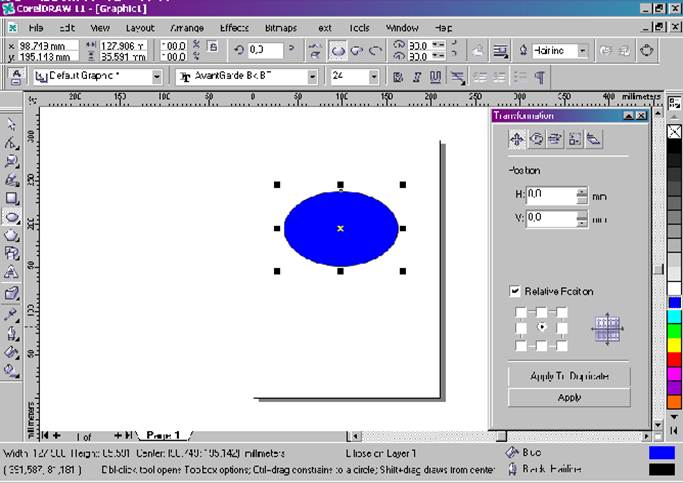The height and width of the screenshot is (483, 683).
Task: Select the Text tool
Action: click(x=11, y=273)
